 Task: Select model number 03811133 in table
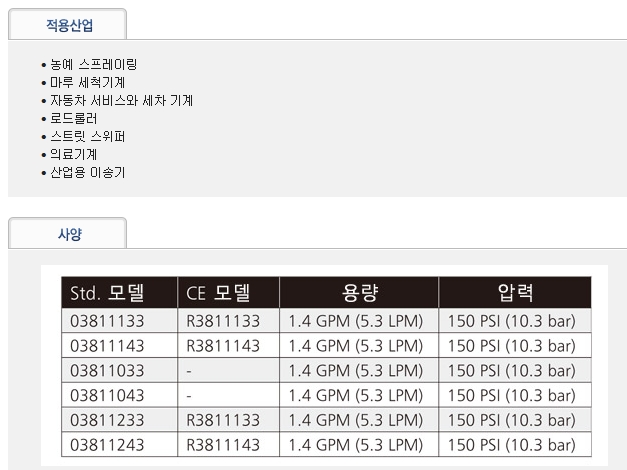108,322
